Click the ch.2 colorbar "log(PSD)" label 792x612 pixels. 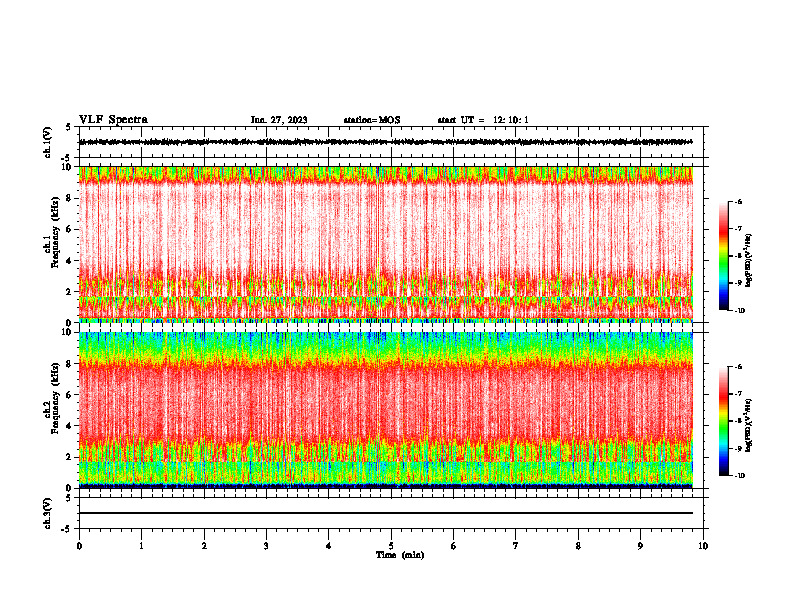click(x=749, y=425)
